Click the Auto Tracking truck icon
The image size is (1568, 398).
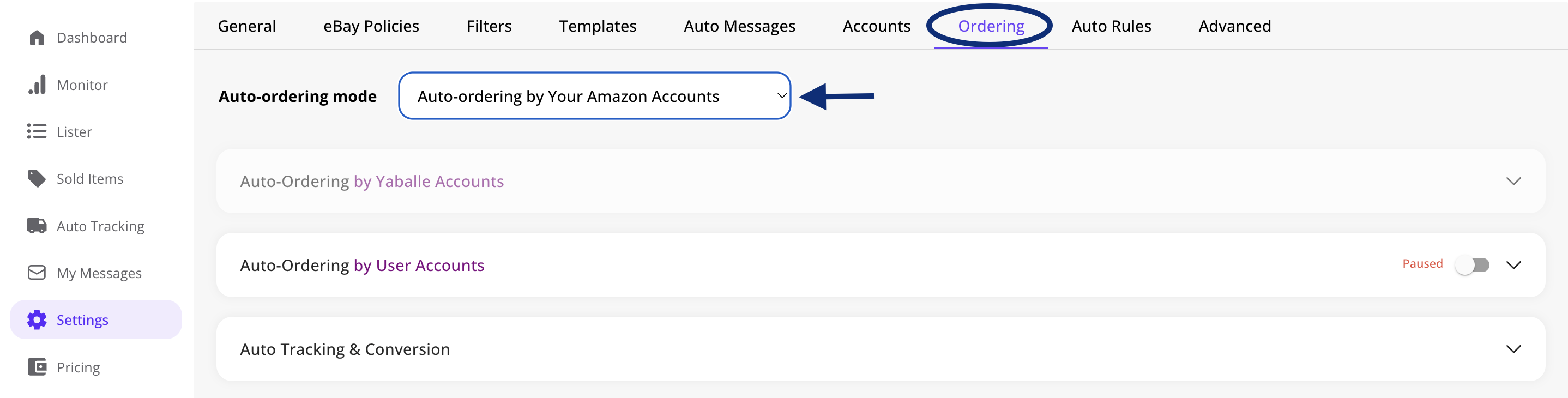click(37, 226)
